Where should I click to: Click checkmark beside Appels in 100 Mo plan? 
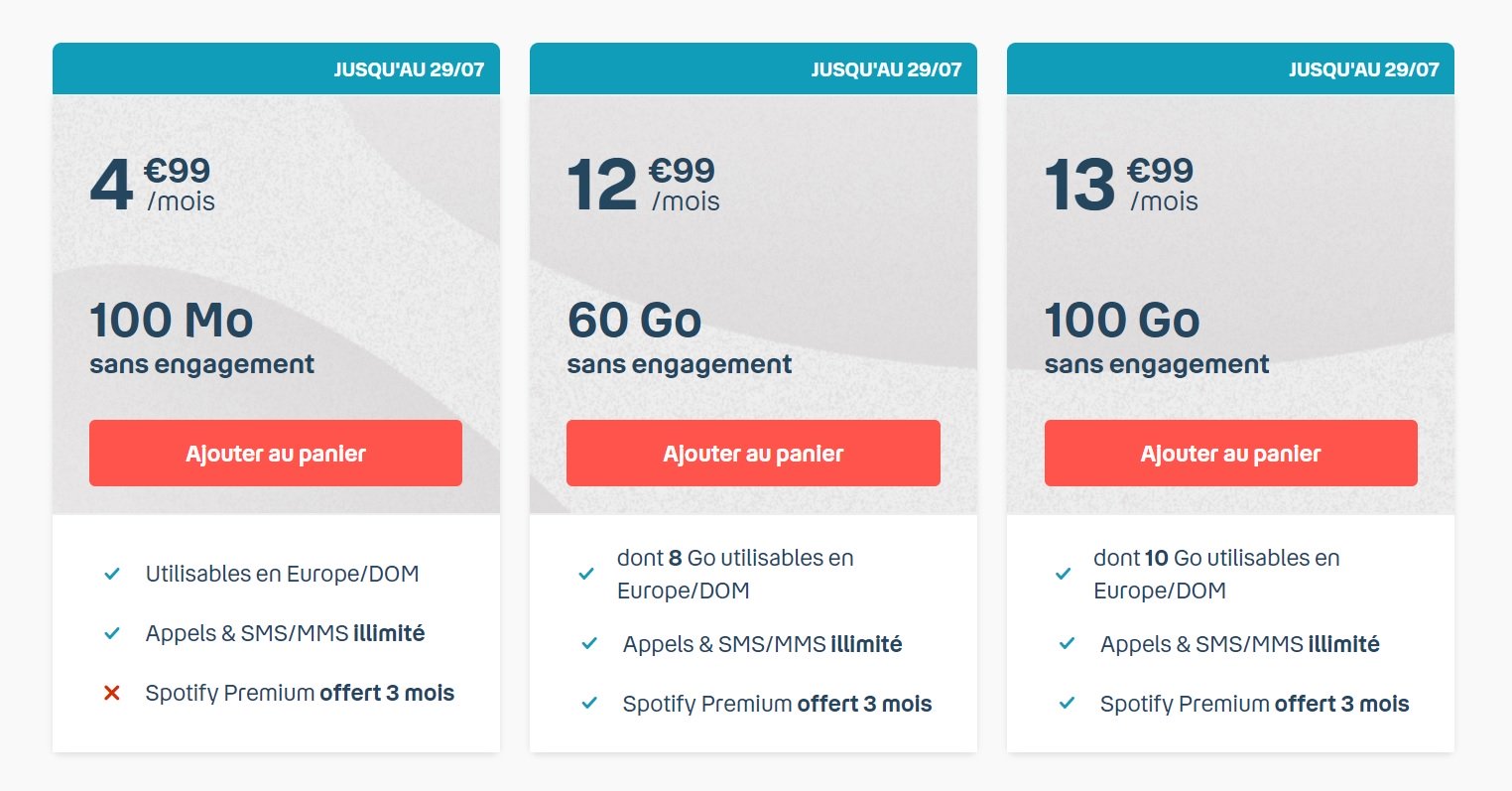(x=112, y=633)
